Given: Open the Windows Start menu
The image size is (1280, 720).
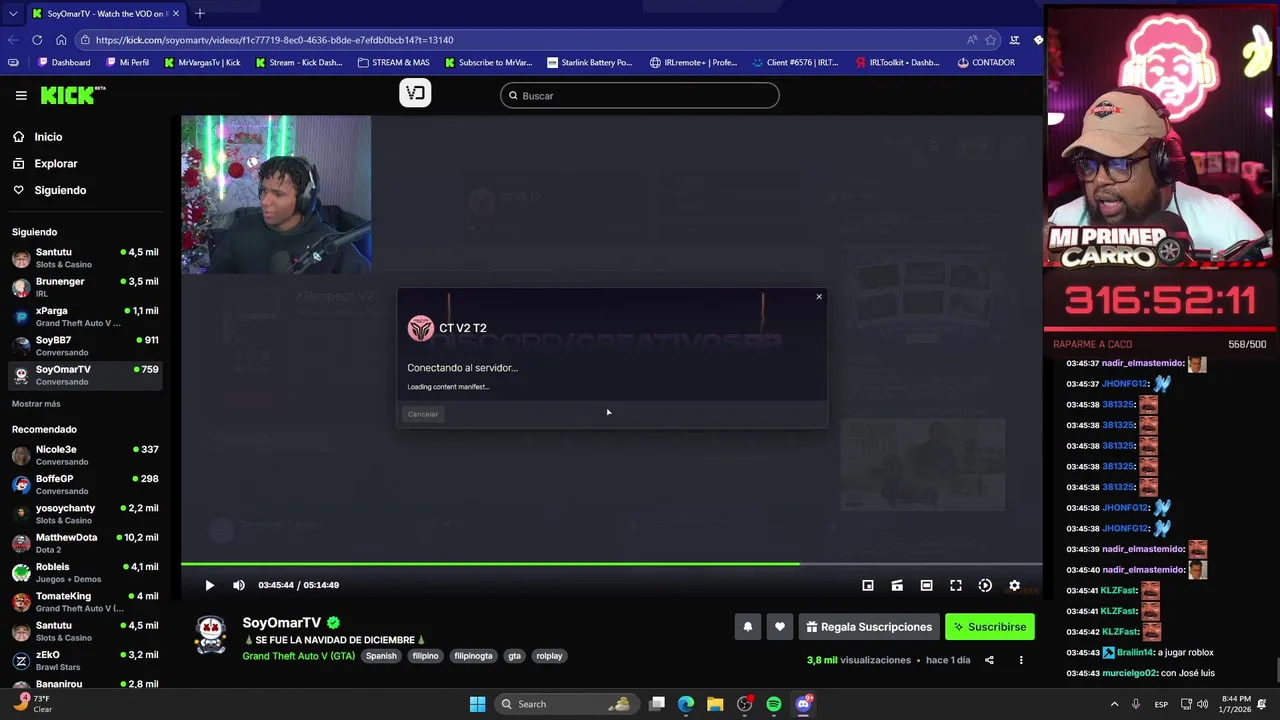Looking at the screenshot, I should coord(478,704).
